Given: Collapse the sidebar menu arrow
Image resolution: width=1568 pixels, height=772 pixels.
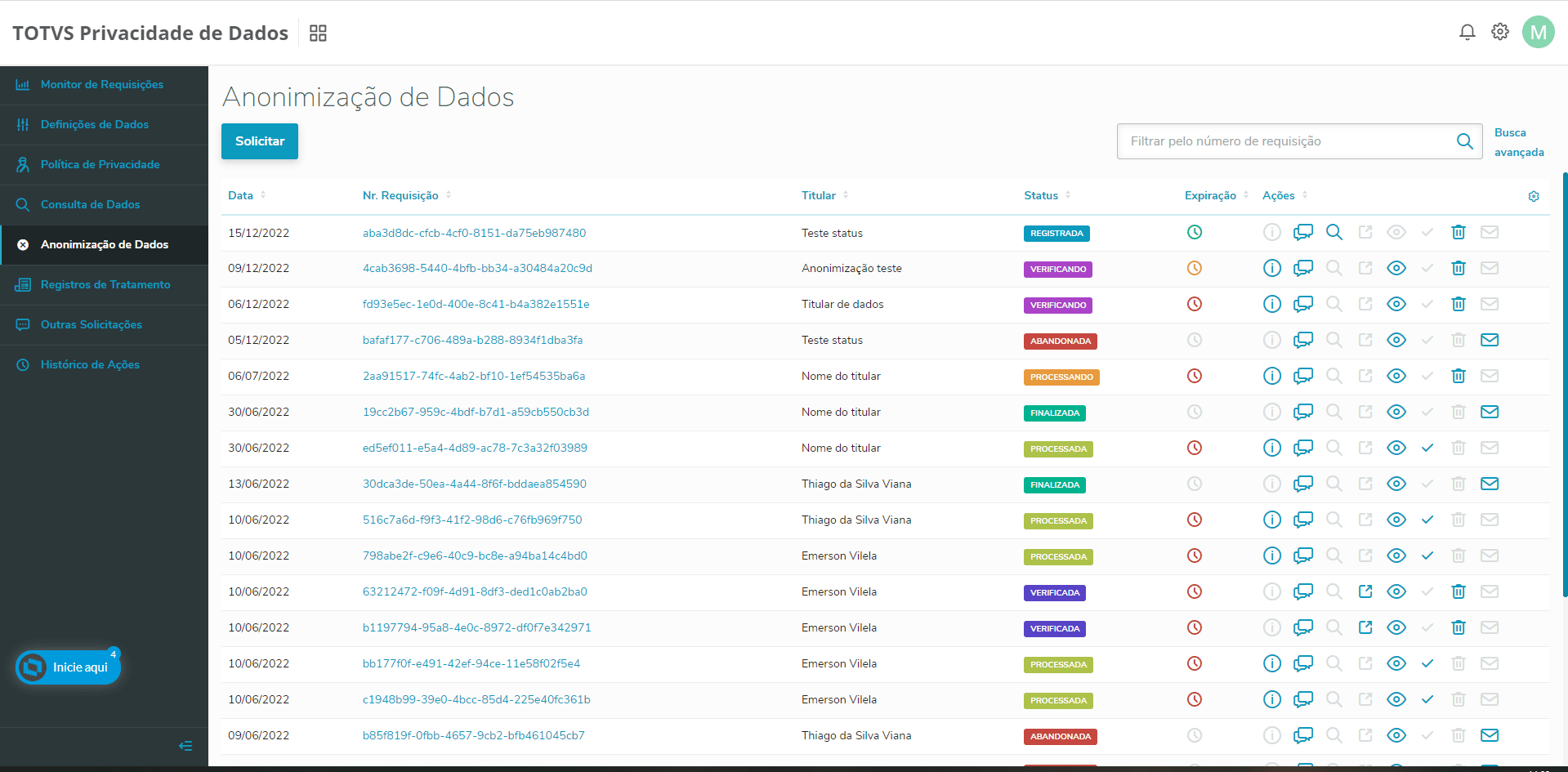Looking at the screenshot, I should (x=185, y=746).
